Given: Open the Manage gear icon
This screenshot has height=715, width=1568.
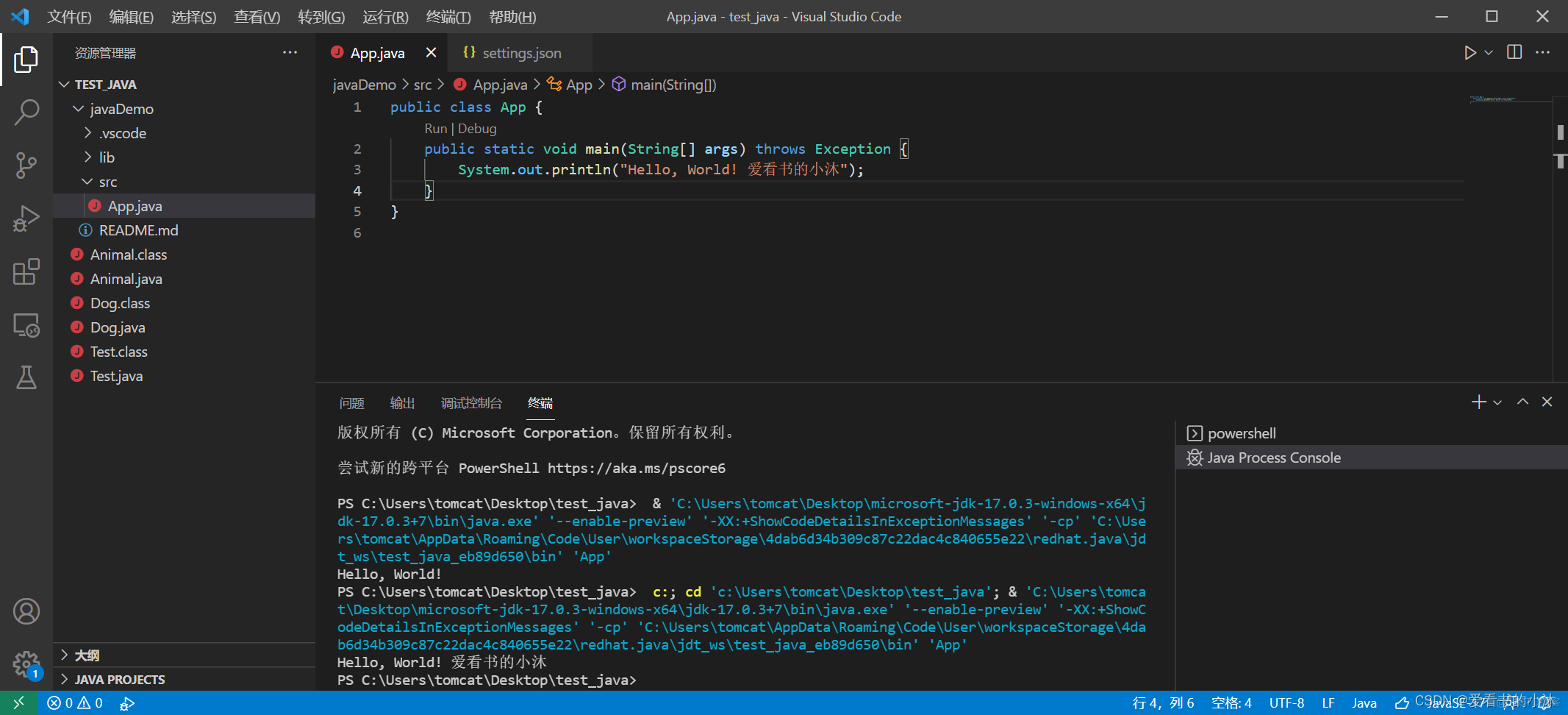Looking at the screenshot, I should pyautogui.click(x=26, y=664).
